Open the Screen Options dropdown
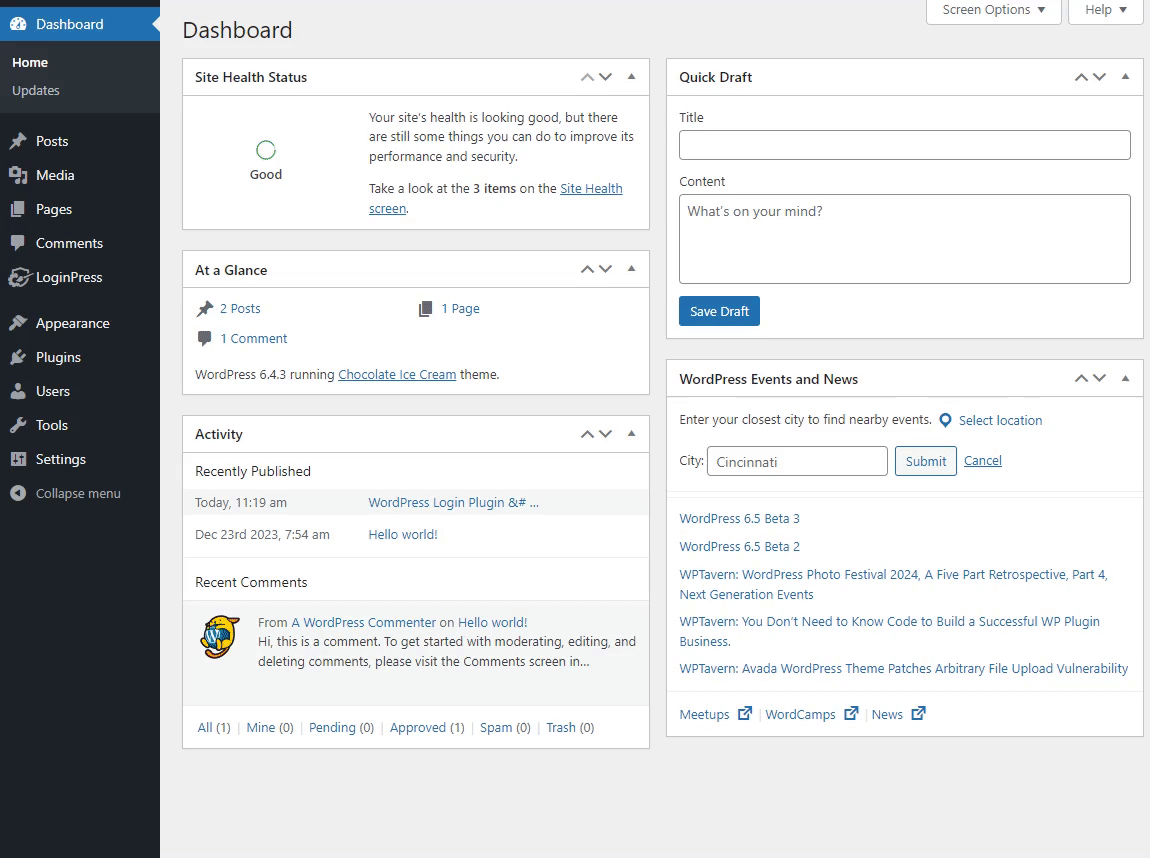1150x858 pixels. tap(994, 10)
